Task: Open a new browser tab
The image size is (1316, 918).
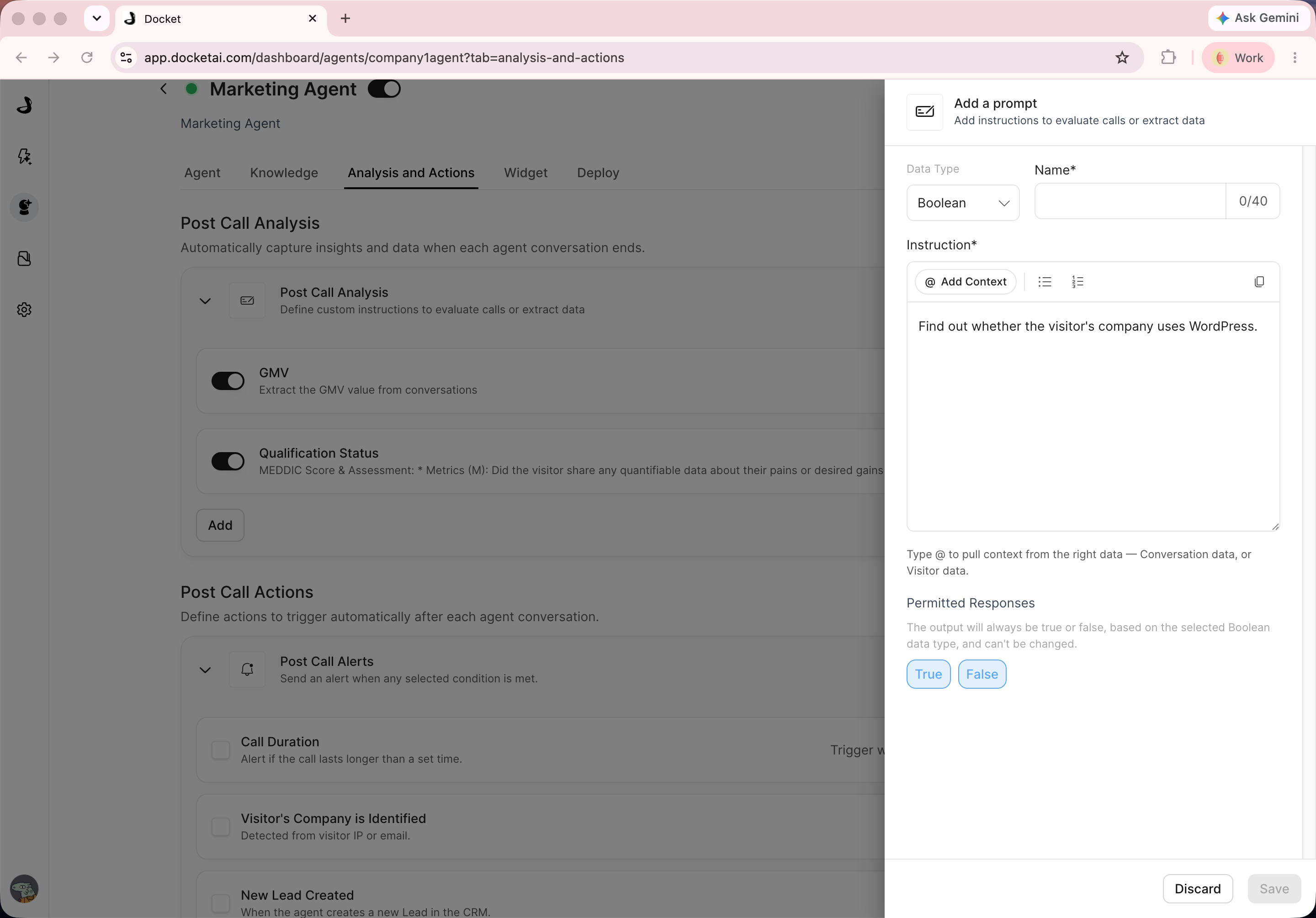Action: tap(345, 19)
